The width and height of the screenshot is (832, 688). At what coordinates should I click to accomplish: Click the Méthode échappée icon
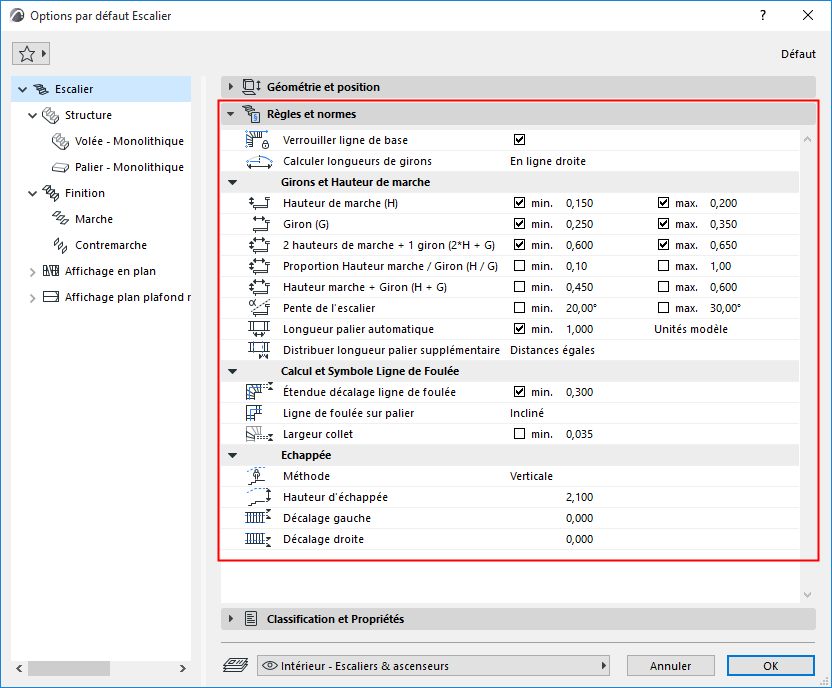257,476
